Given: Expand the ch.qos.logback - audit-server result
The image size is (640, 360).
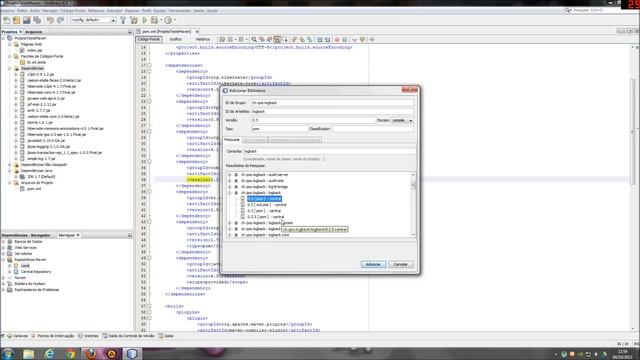Looking at the screenshot, I should [230, 175].
